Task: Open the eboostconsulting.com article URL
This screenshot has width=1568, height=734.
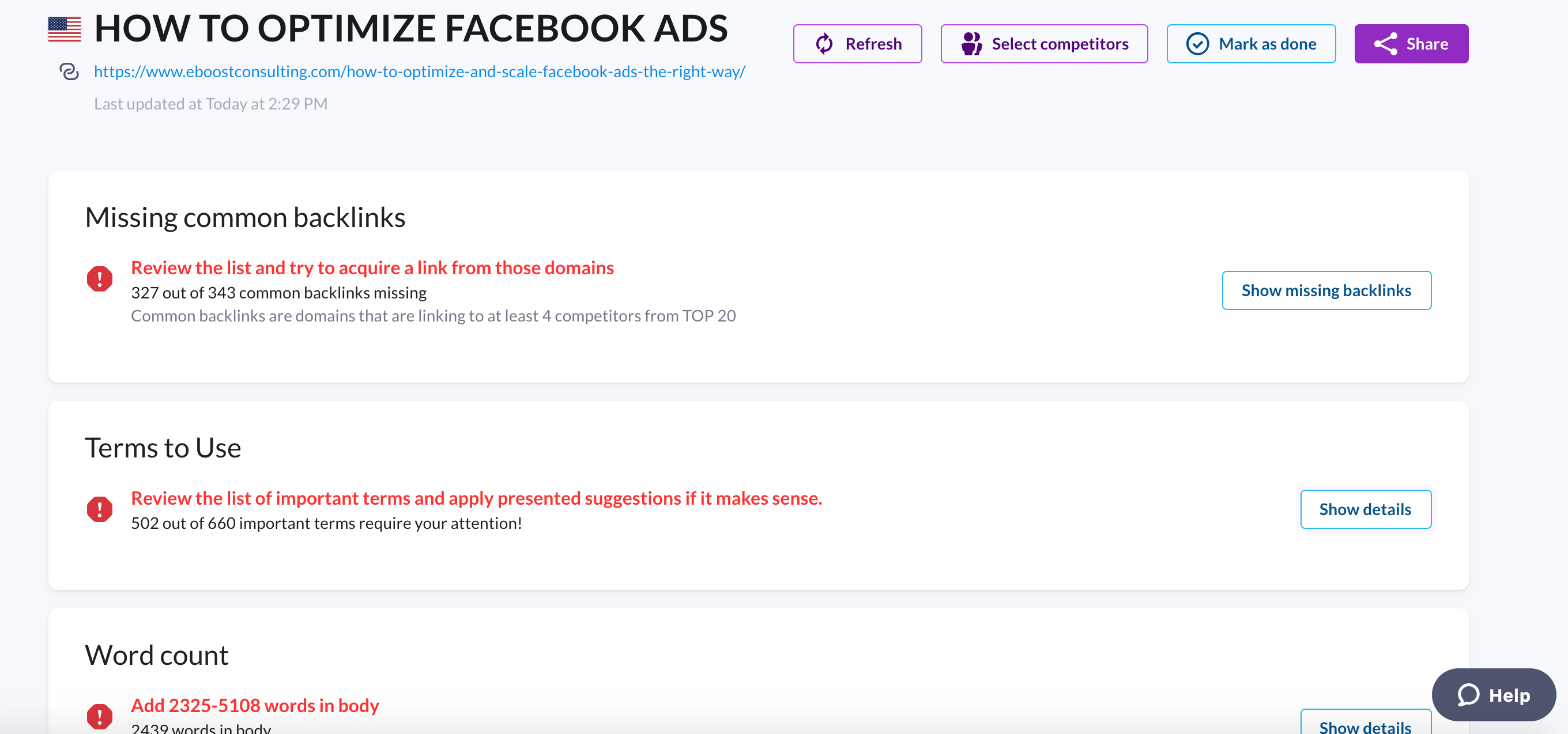Action: click(x=420, y=72)
